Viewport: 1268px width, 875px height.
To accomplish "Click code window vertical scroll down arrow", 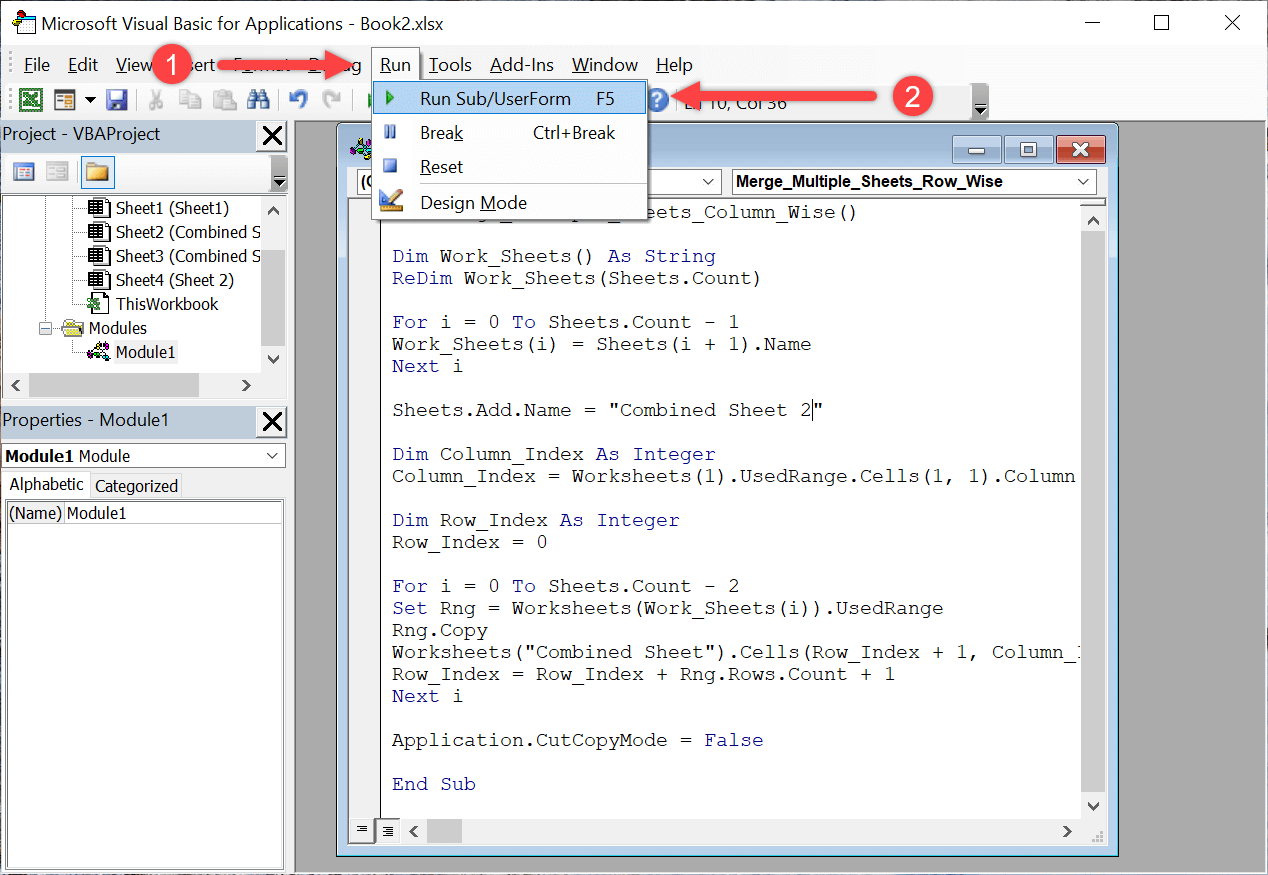I will tap(1094, 805).
